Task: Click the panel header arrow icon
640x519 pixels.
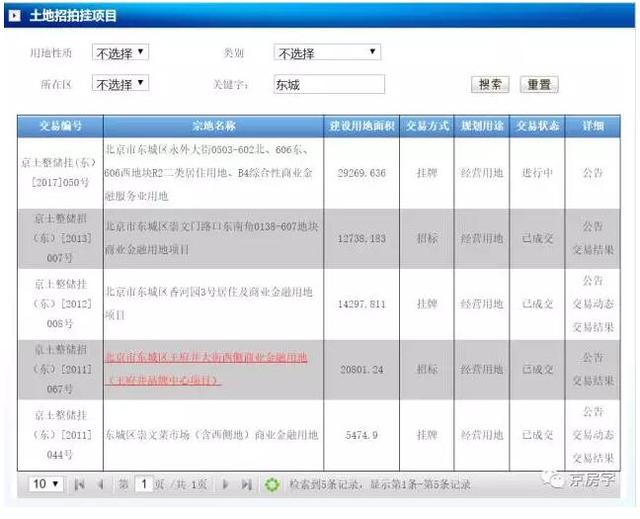Action: (15, 16)
